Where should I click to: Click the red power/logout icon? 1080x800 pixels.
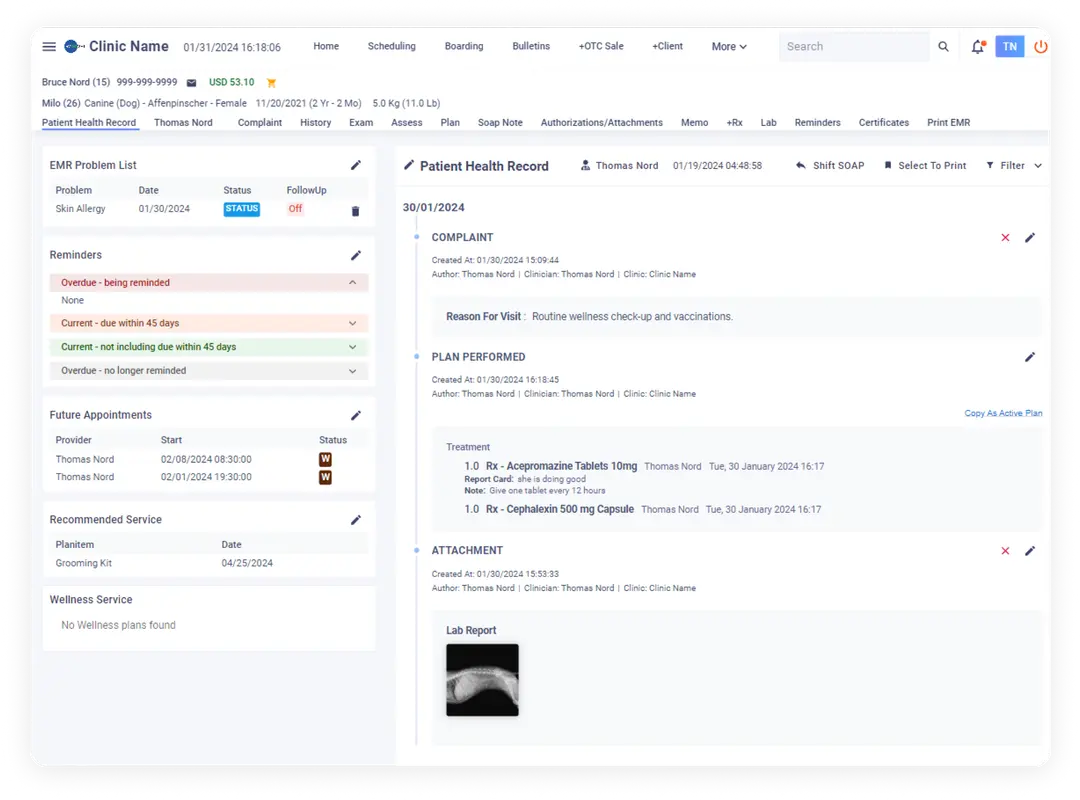point(1041,46)
